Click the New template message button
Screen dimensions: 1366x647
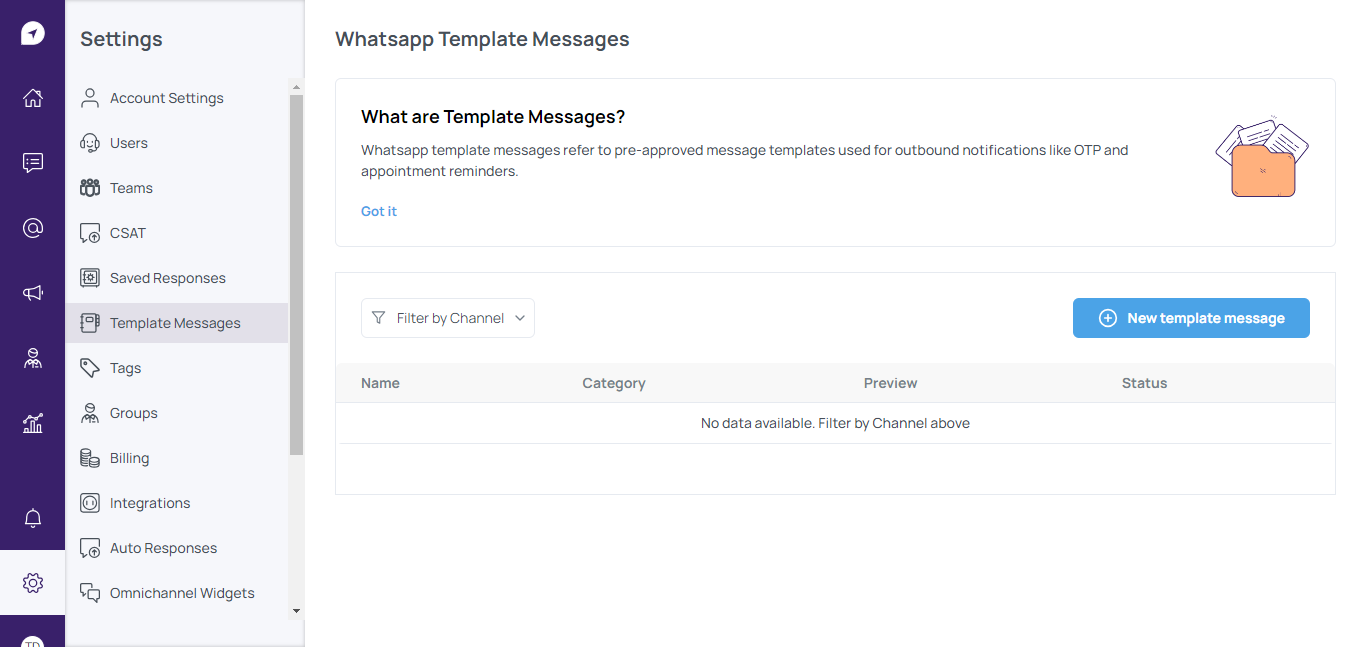point(1191,318)
